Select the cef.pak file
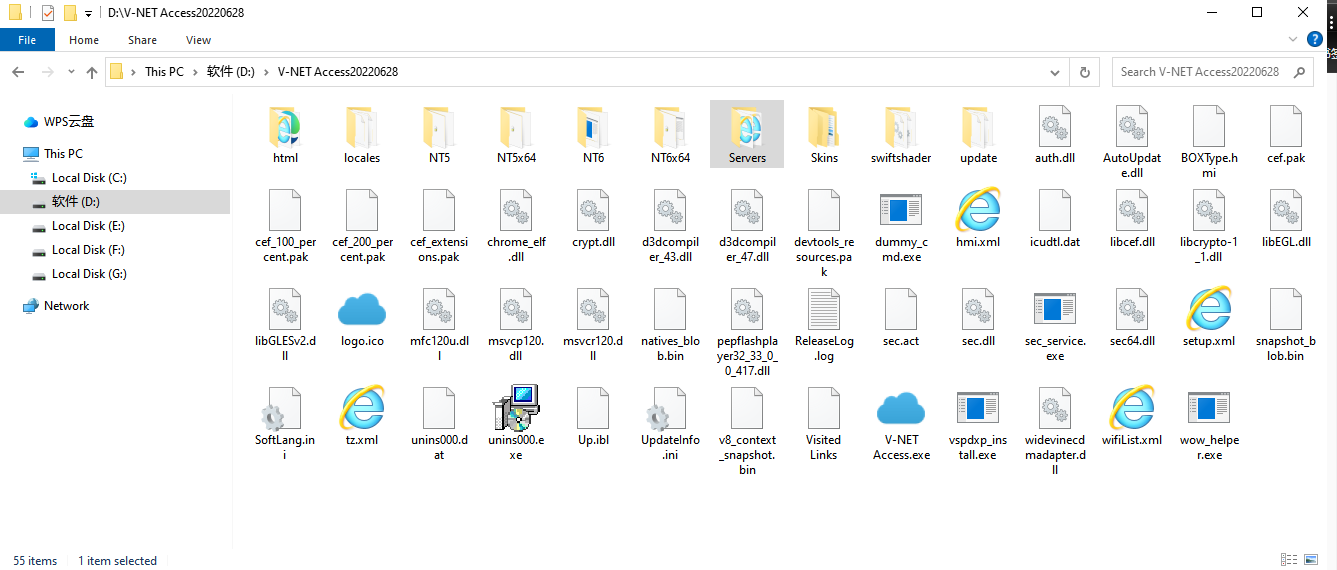 point(1286,134)
